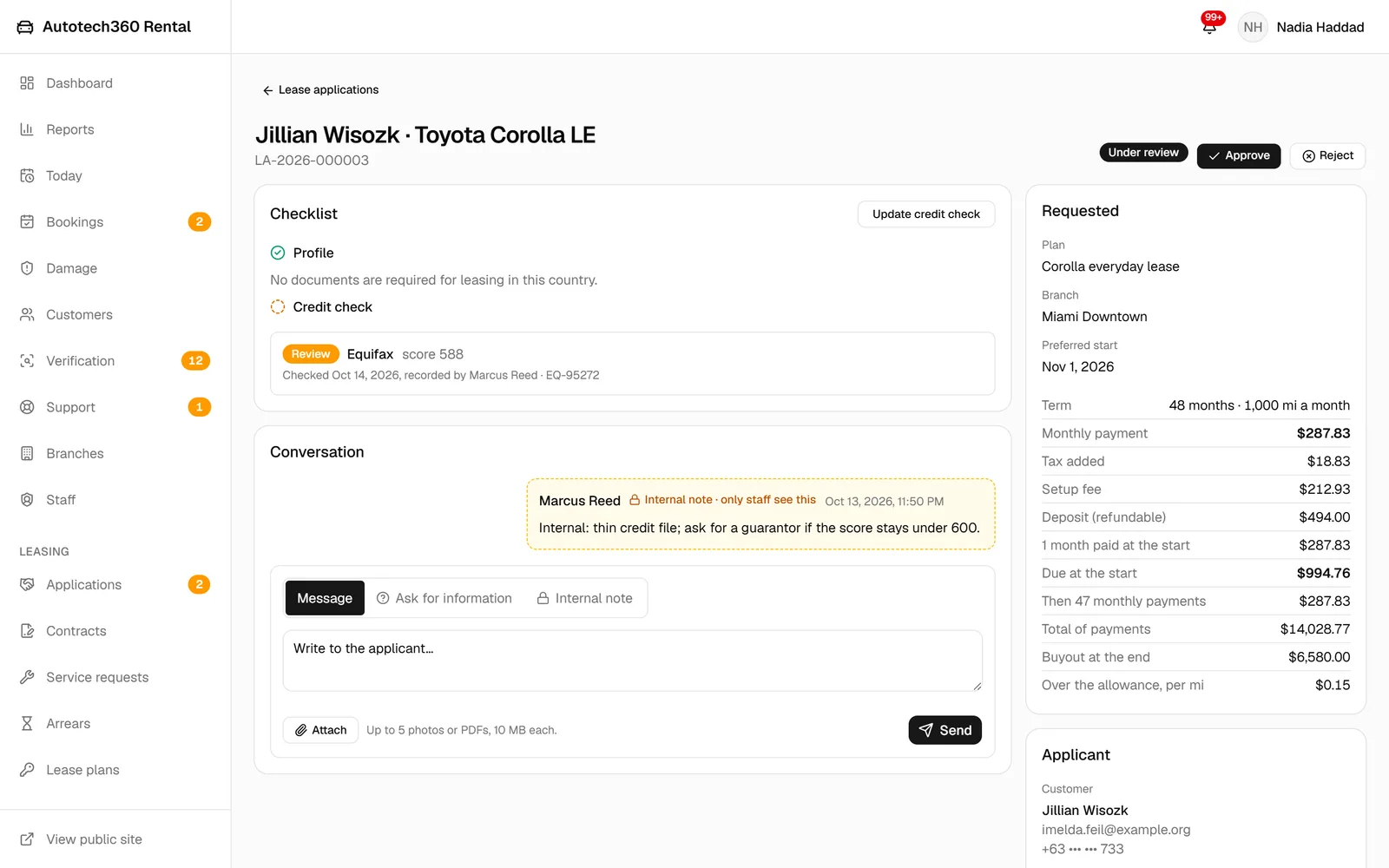1389x868 pixels.
Task: Click the Bookings count badge 2
Action: click(x=200, y=222)
